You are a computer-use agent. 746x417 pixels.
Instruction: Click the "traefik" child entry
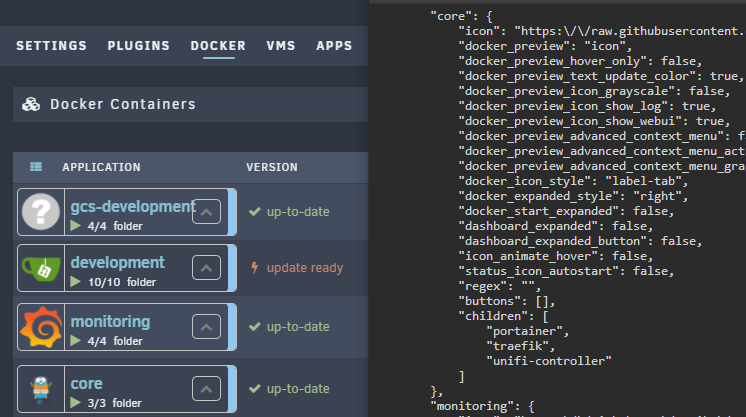pyautogui.click(x=520, y=346)
